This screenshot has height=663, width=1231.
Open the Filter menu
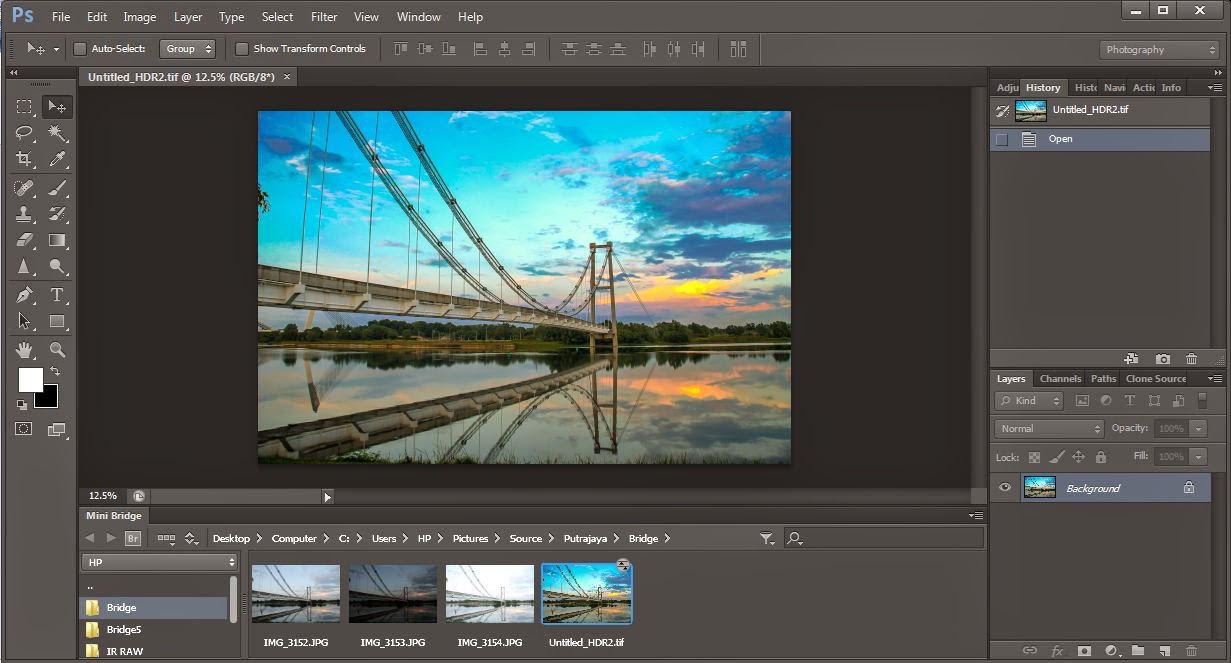(x=323, y=16)
